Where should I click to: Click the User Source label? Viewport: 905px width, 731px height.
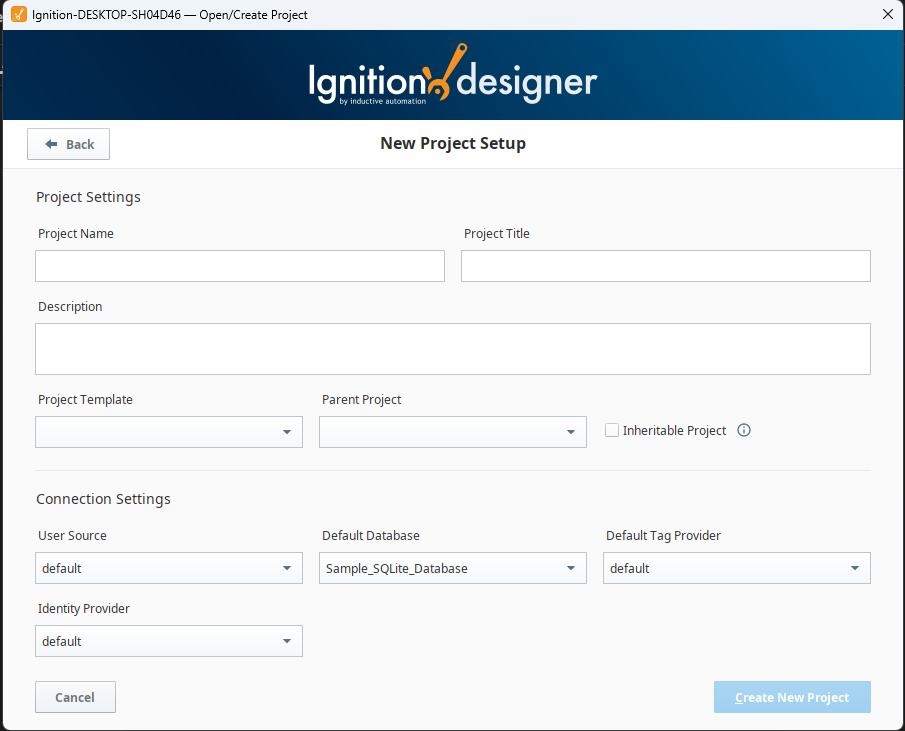pyautogui.click(x=72, y=536)
